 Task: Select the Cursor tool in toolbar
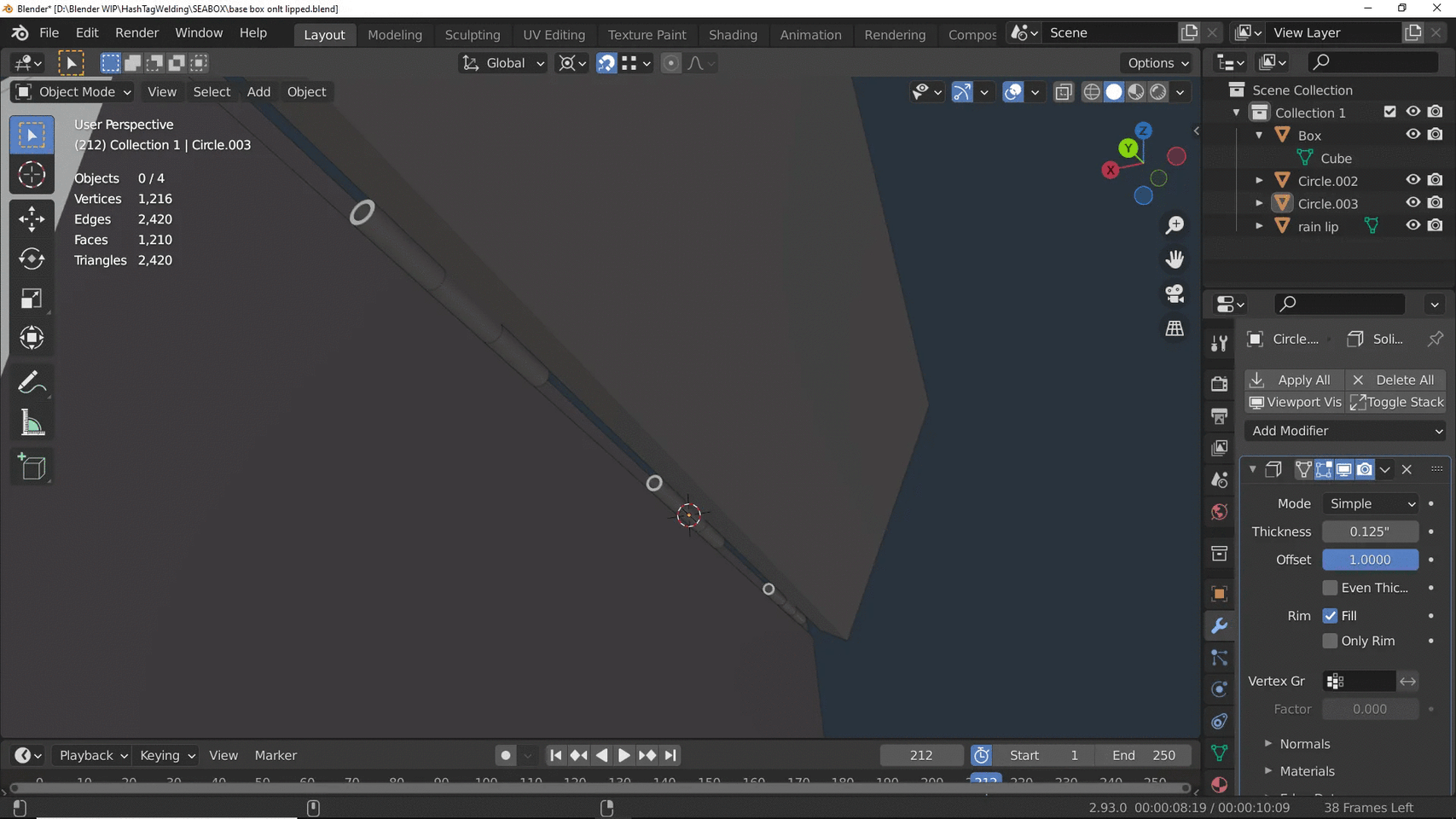pos(32,175)
